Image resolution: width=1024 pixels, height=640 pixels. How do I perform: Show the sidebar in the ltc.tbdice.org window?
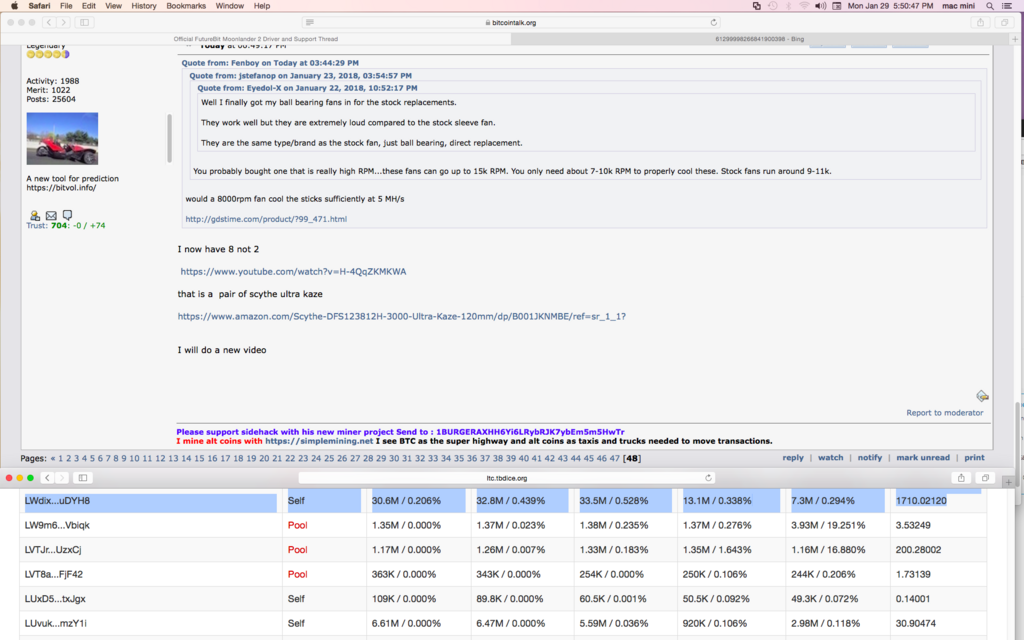[x=83, y=478]
